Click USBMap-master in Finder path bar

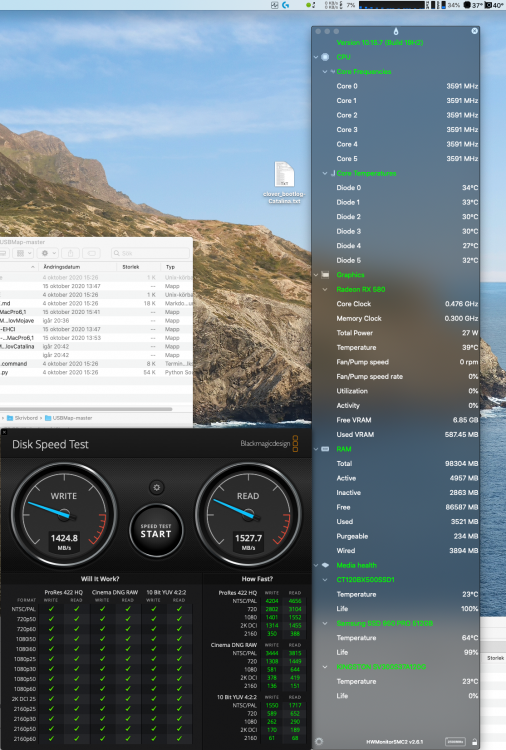click(68, 418)
